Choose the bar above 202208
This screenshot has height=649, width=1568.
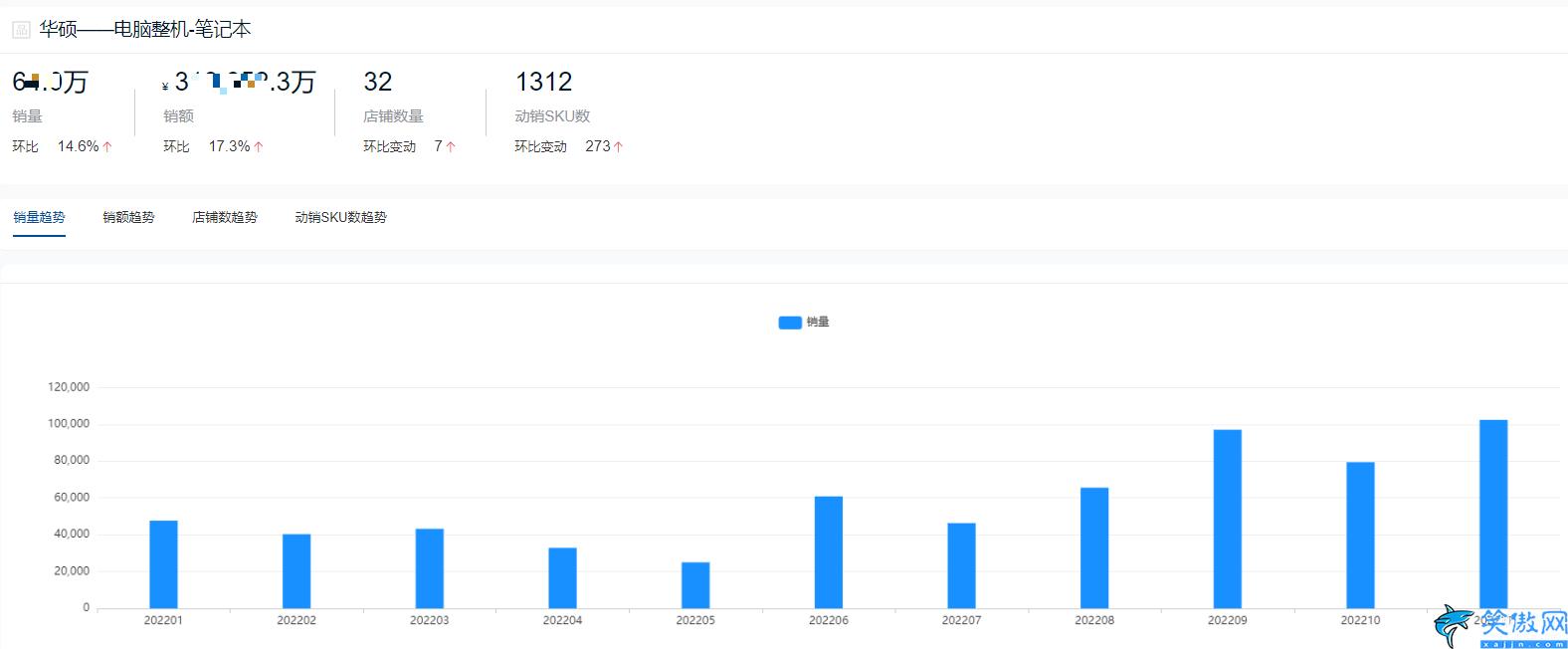point(1094,547)
